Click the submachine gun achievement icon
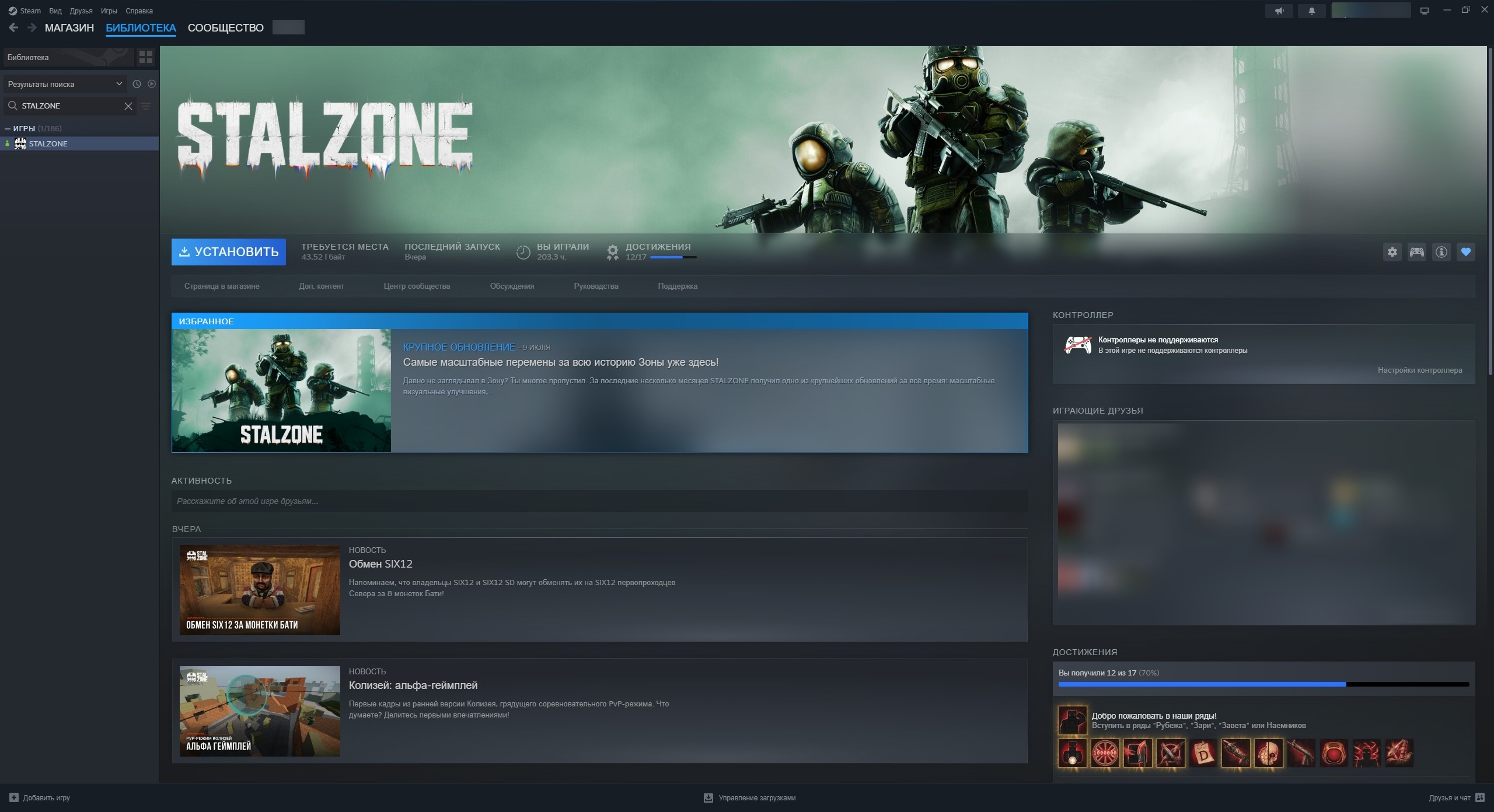This screenshot has width=1494, height=812. pos(1301,753)
